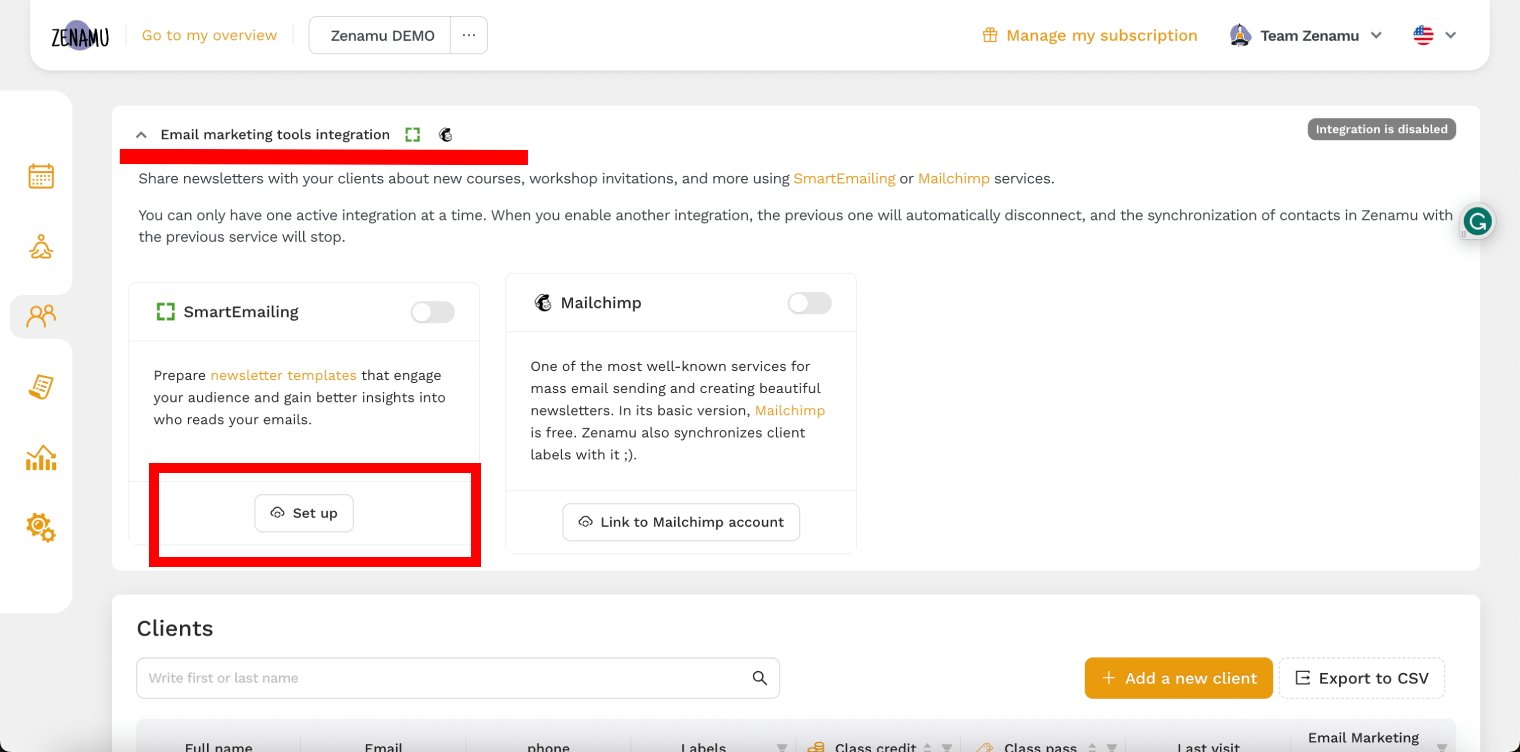Click Add a new client button

pos(1179,678)
